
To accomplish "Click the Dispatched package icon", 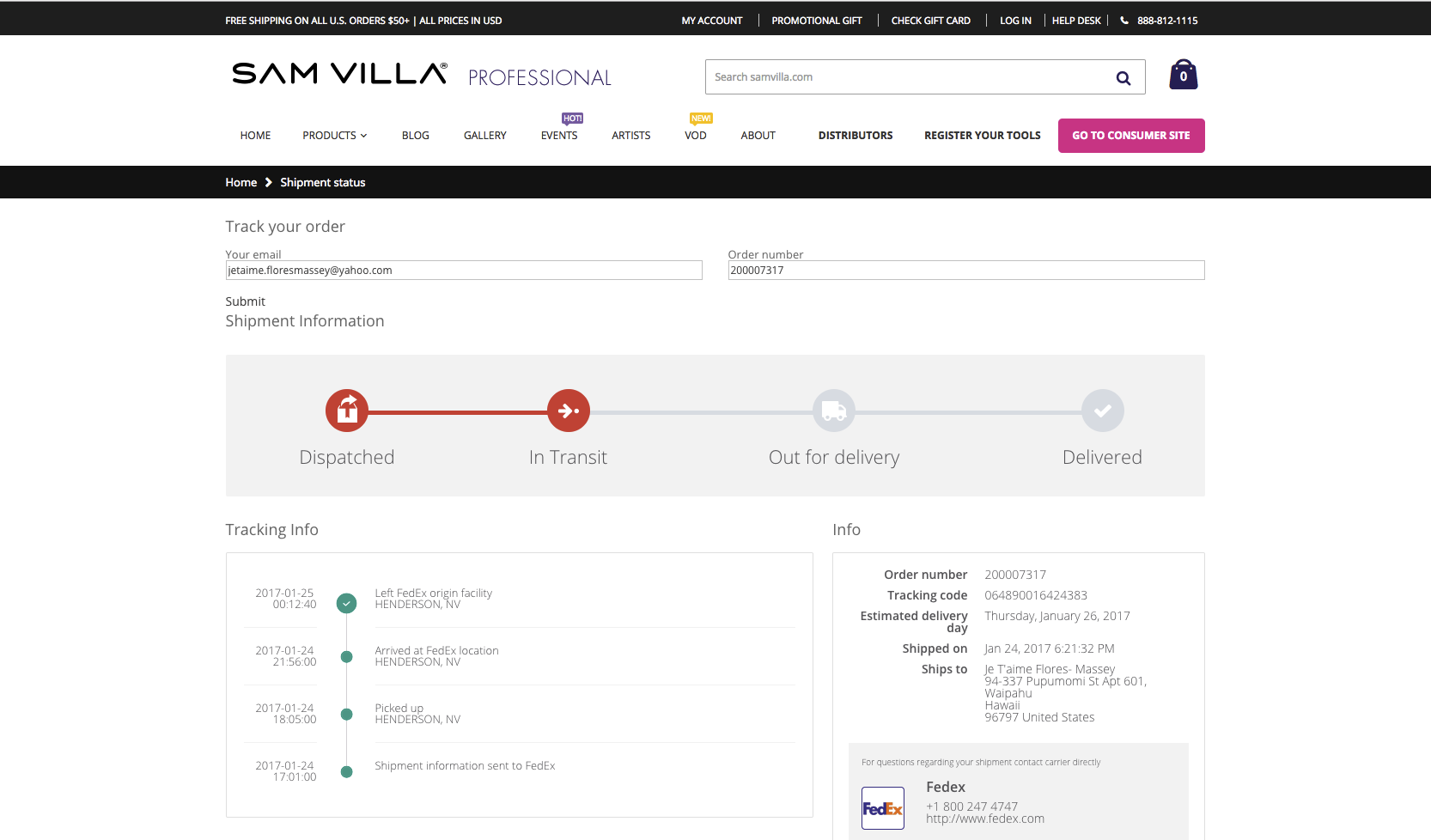I will pyautogui.click(x=346, y=410).
